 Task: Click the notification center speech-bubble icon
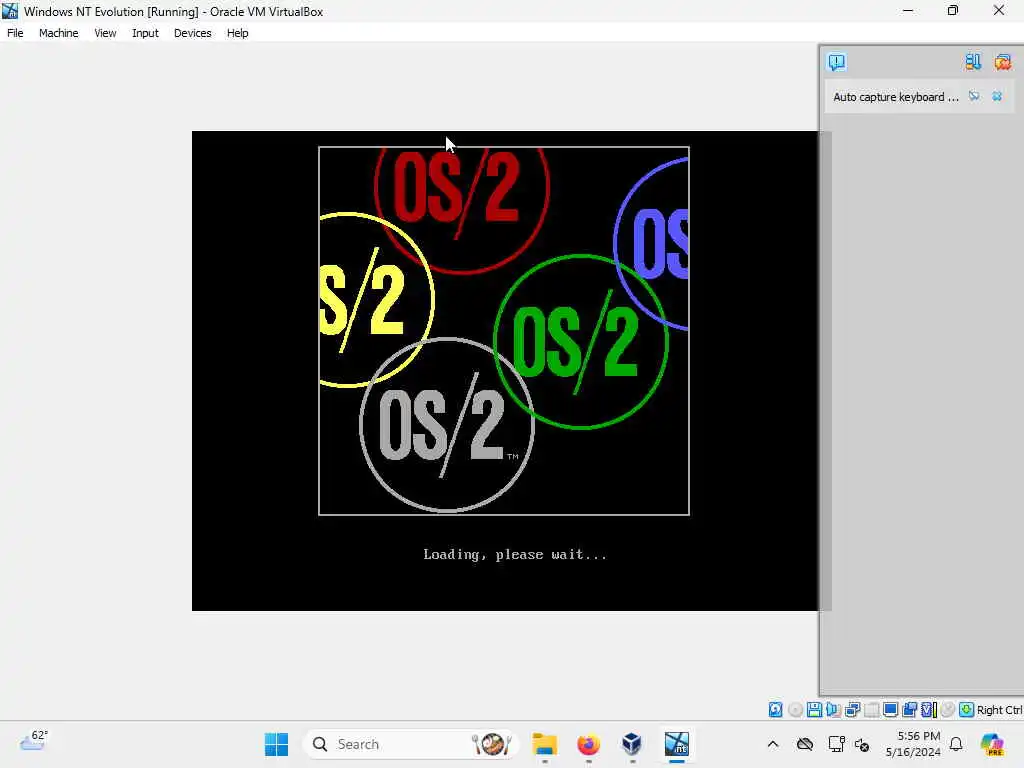(x=837, y=62)
